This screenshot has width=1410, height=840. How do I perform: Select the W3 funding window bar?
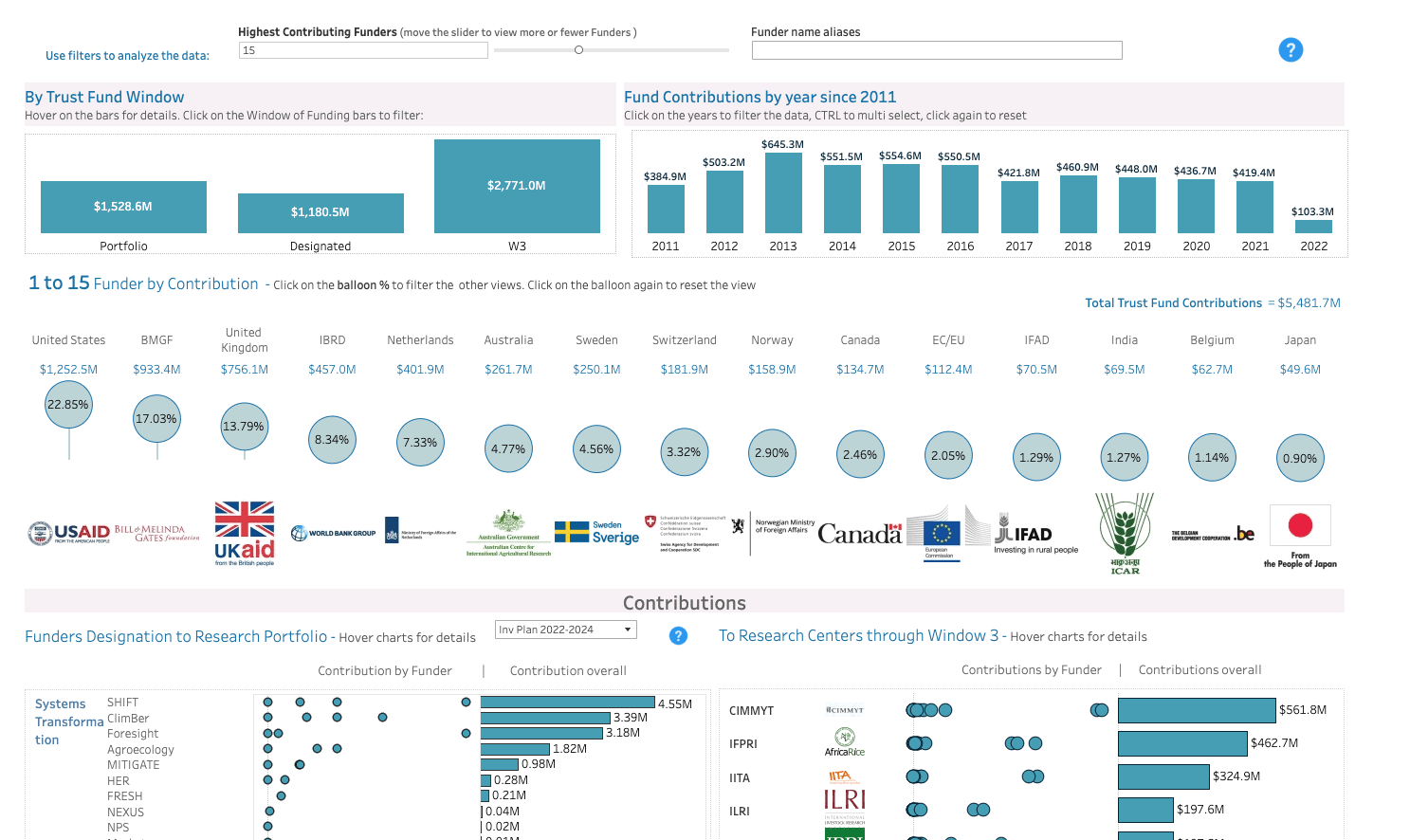[x=517, y=186]
